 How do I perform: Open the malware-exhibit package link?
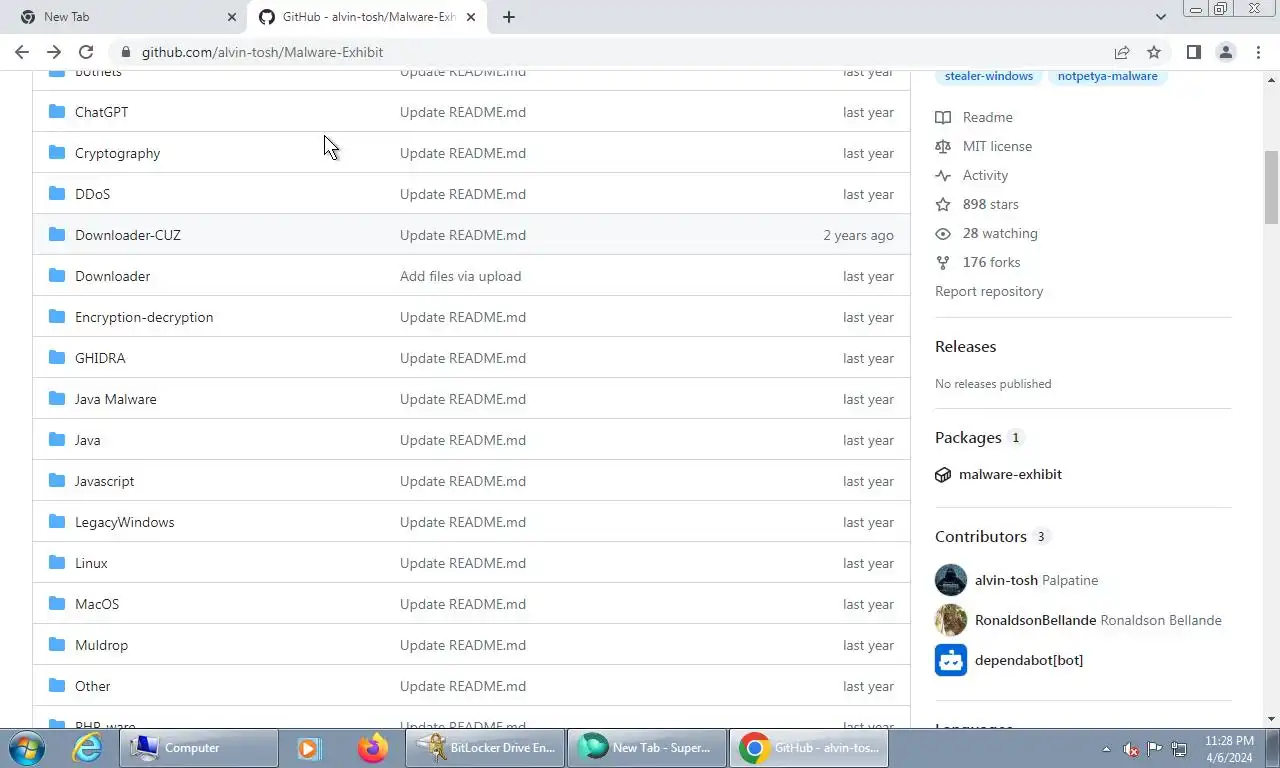coord(1010,474)
